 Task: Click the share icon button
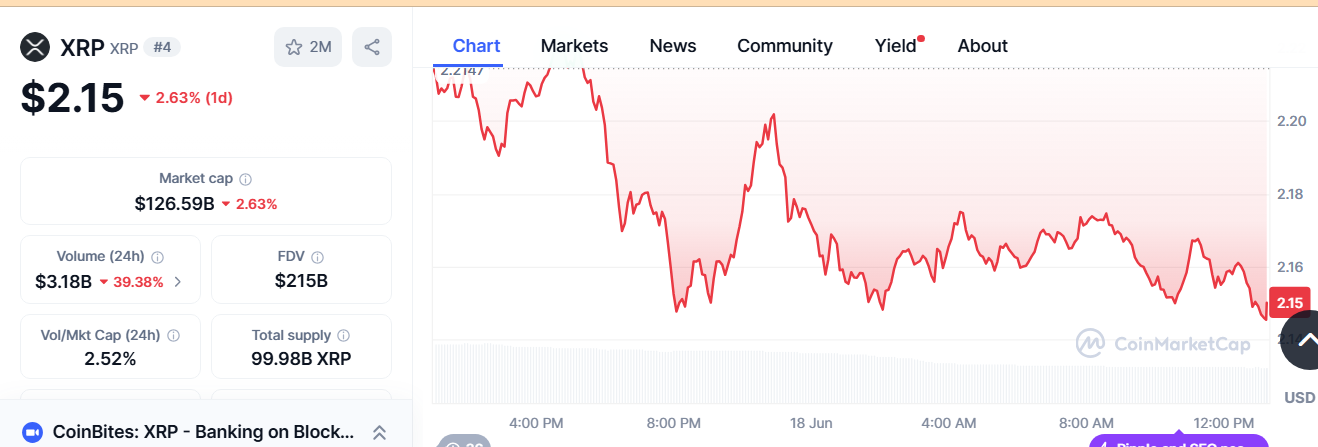372,47
